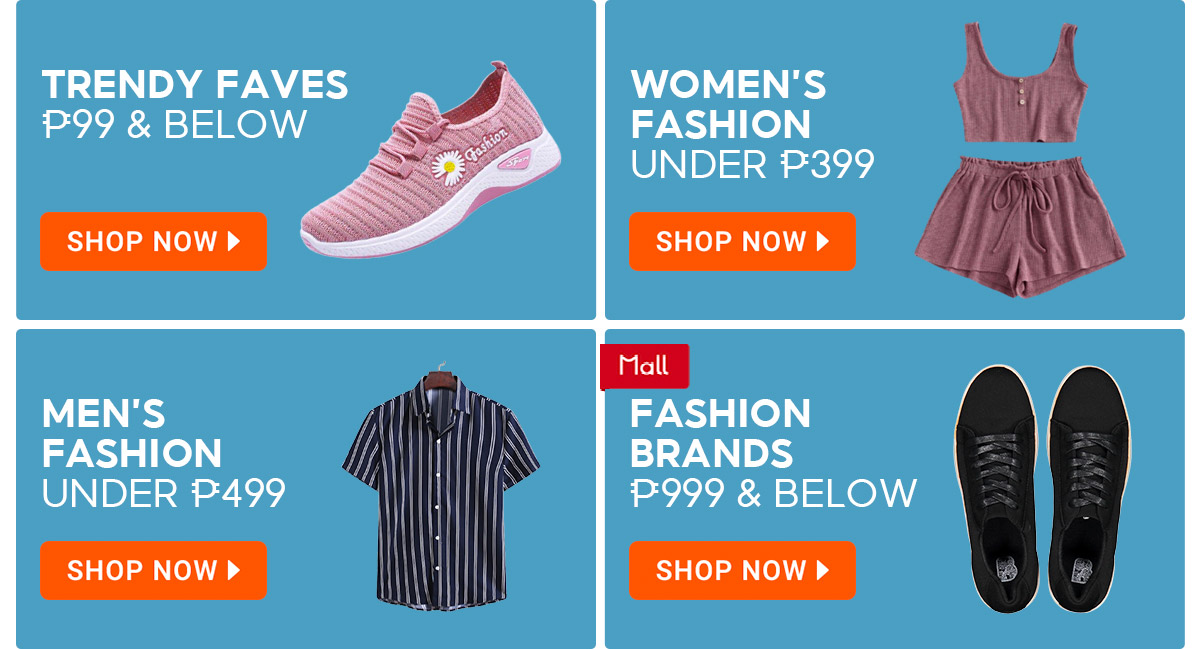Click the Under ₱499 price text

tap(164, 493)
